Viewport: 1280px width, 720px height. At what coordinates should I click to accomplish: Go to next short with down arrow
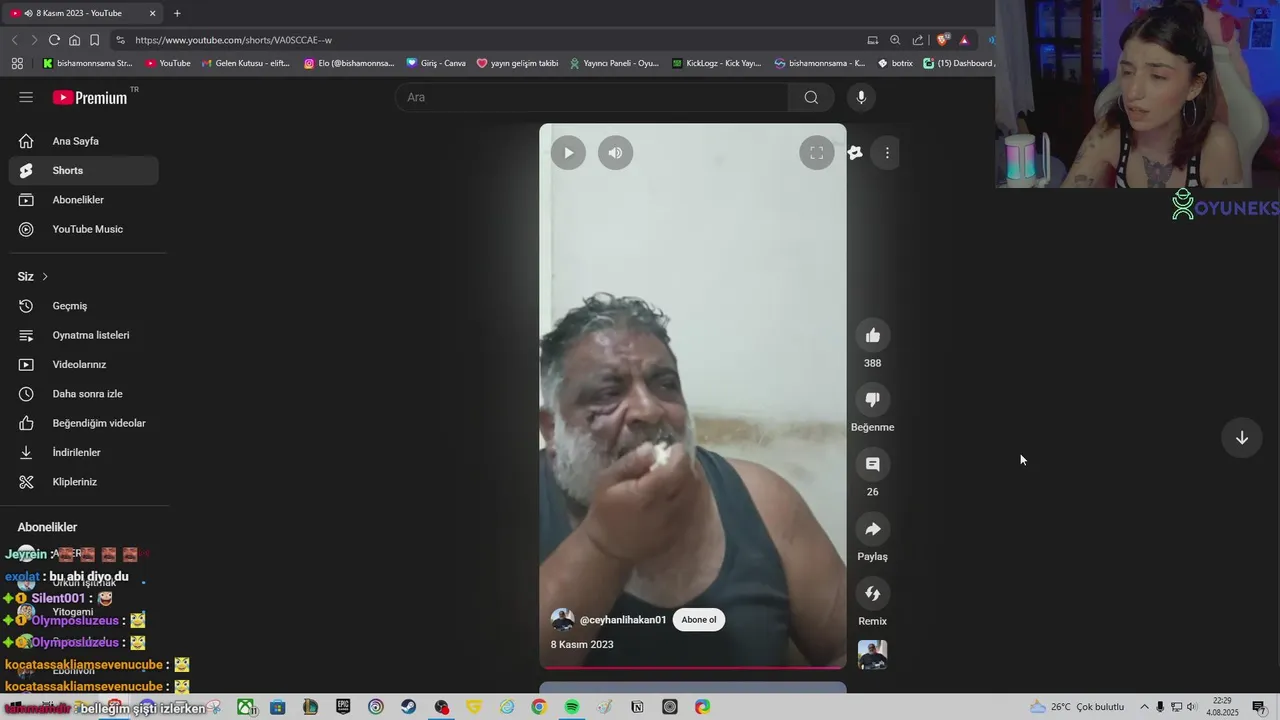pyautogui.click(x=1242, y=438)
